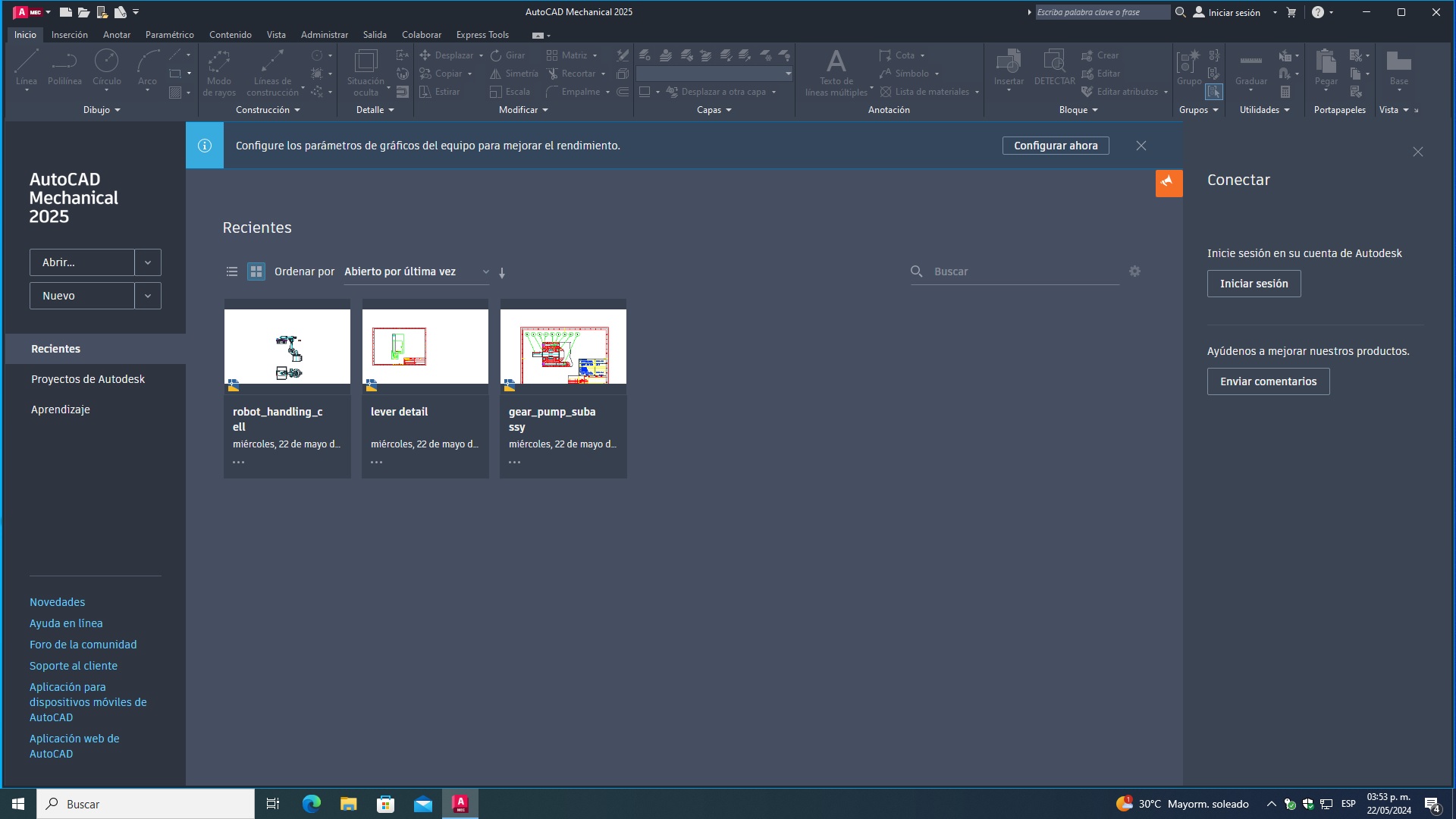
Task: Click the New file icon in quick access toolbar
Action: 65,12
